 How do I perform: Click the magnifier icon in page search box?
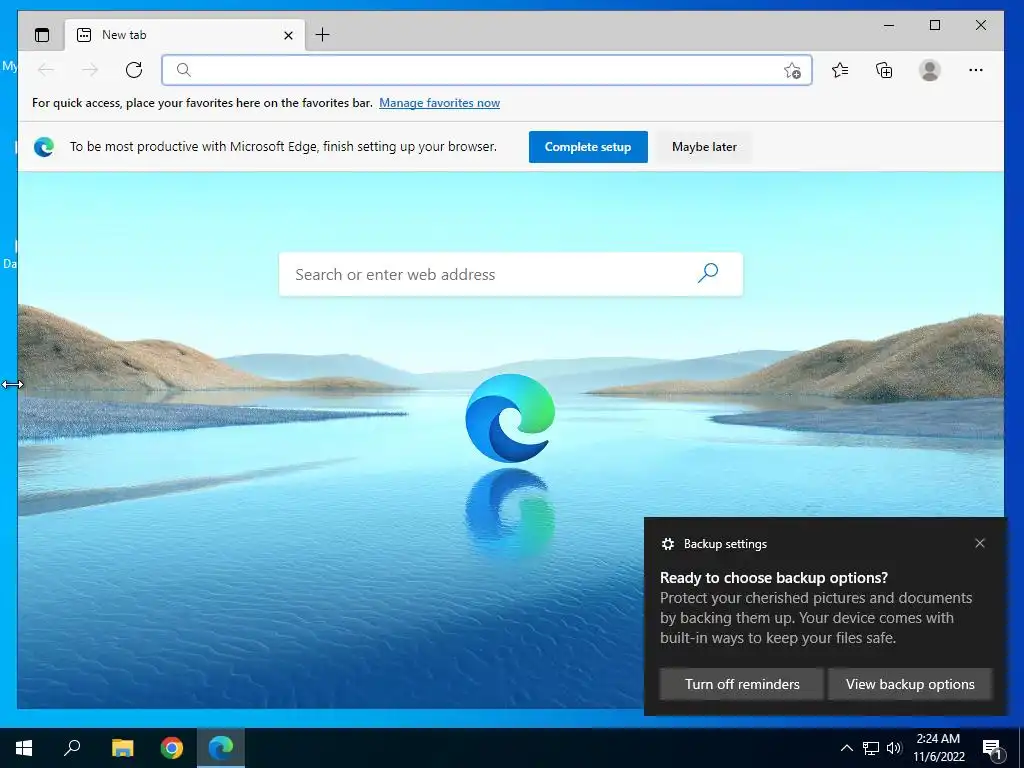point(708,273)
